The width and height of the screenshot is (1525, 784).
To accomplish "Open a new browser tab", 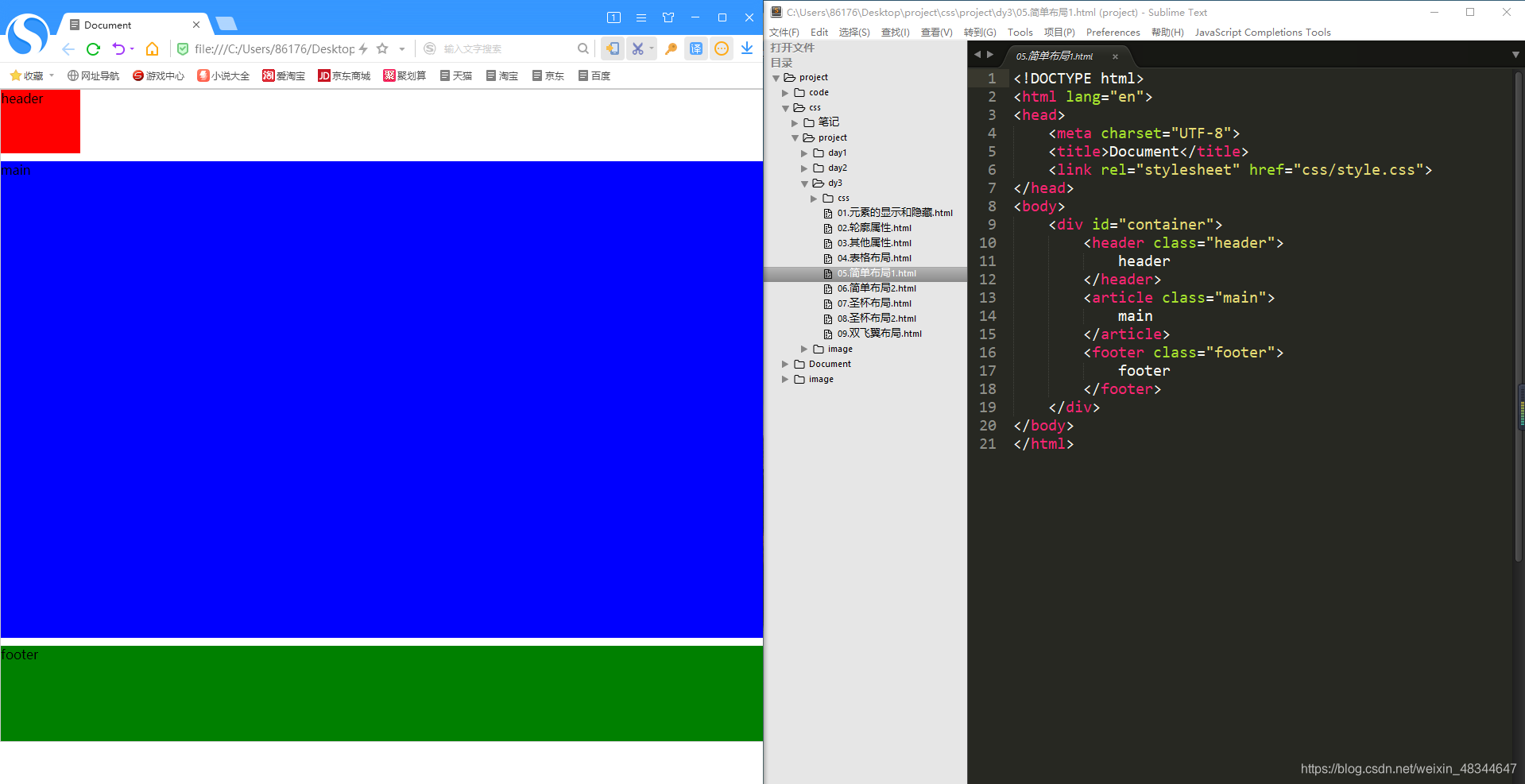I will [226, 24].
